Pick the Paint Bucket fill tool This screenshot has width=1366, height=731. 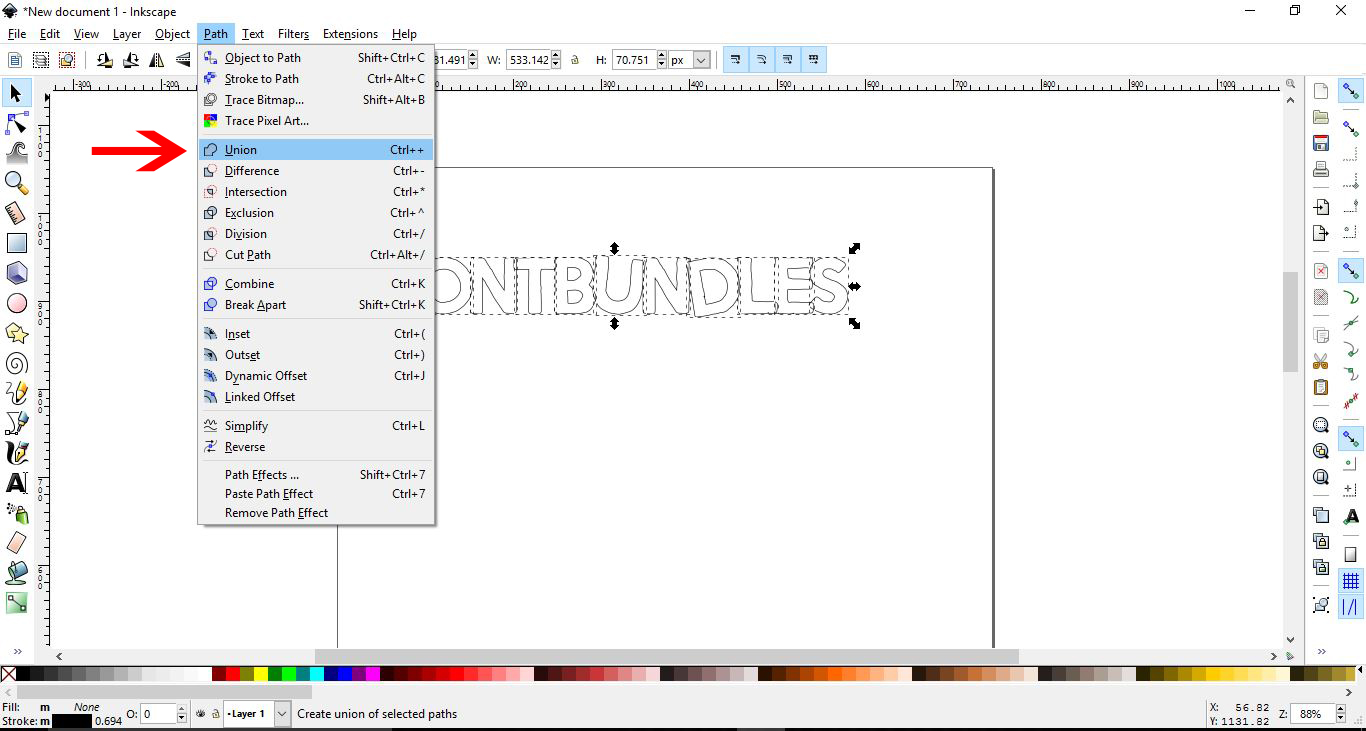tap(16, 573)
